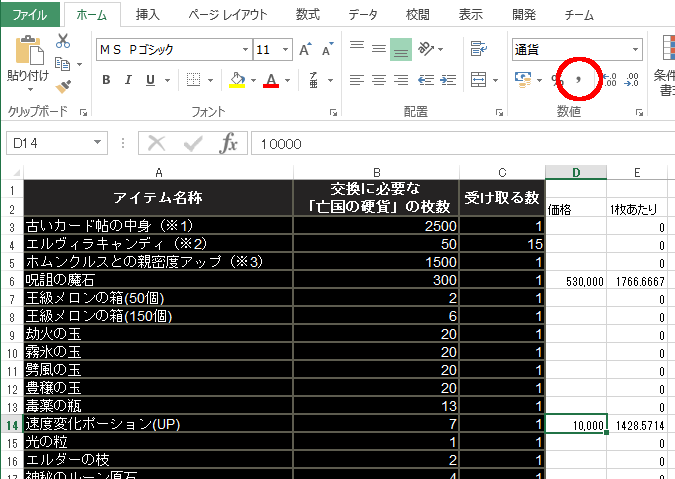Apply percent style to the cell
This screenshot has height=479, width=675.
(556, 80)
